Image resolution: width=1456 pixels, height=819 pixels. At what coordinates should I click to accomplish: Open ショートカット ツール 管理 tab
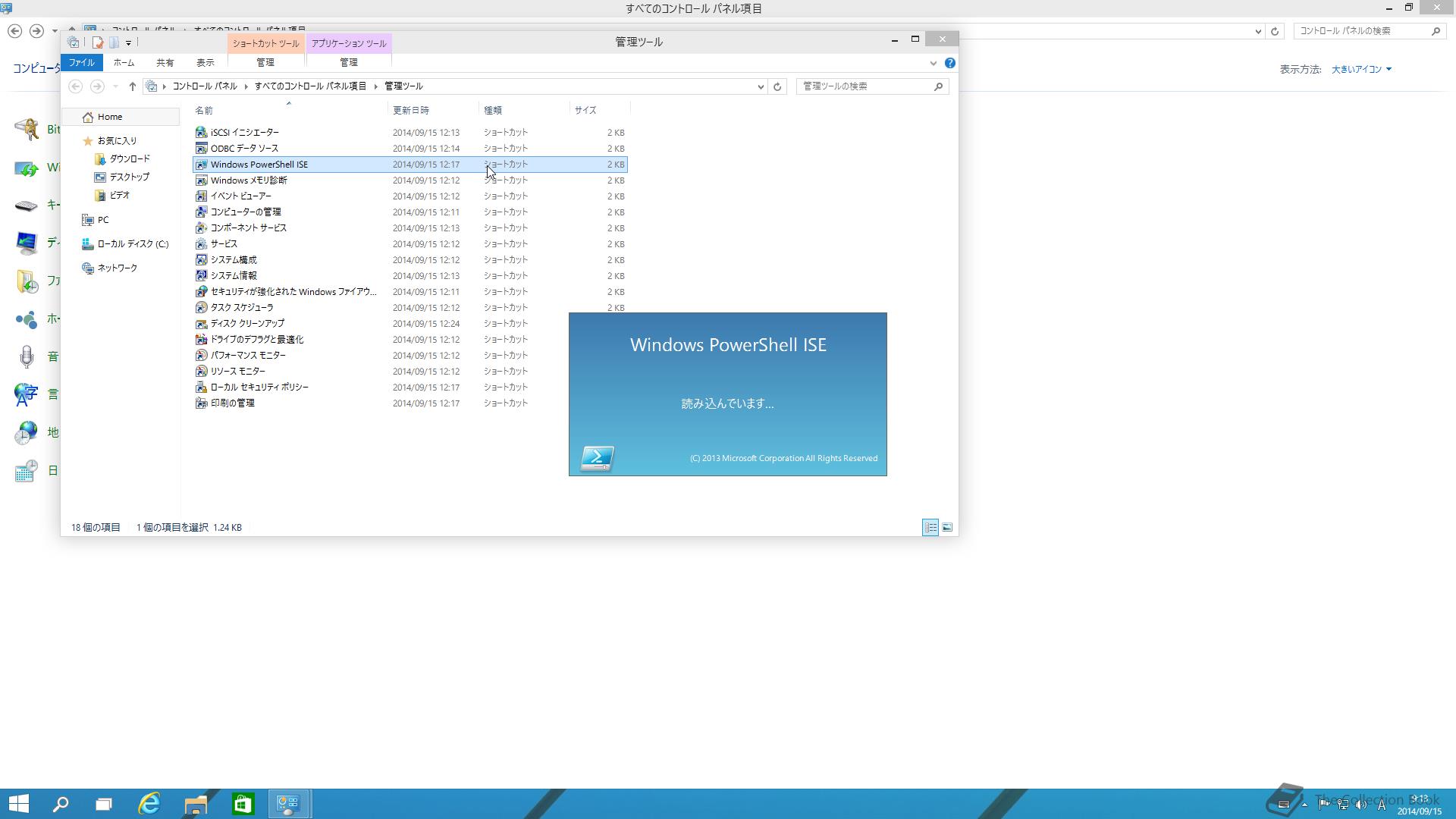point(265,63)
